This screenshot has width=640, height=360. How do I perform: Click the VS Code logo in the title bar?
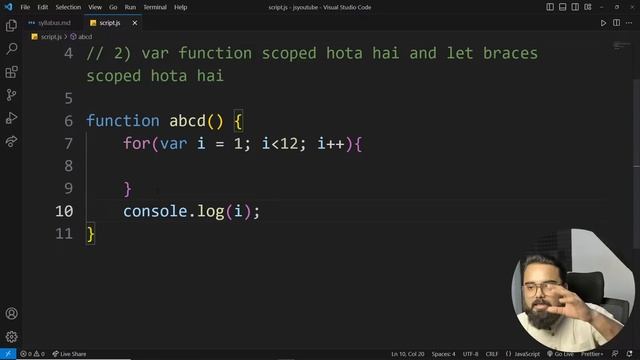click(x=9, y=7)
